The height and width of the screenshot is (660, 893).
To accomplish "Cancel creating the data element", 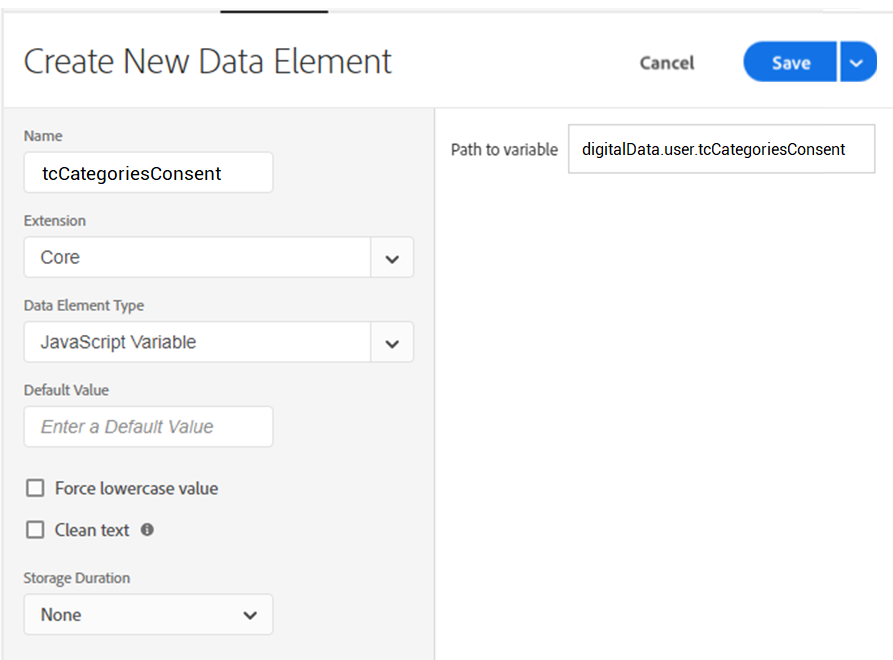I will pyautogui.click(x=667, y=63).
